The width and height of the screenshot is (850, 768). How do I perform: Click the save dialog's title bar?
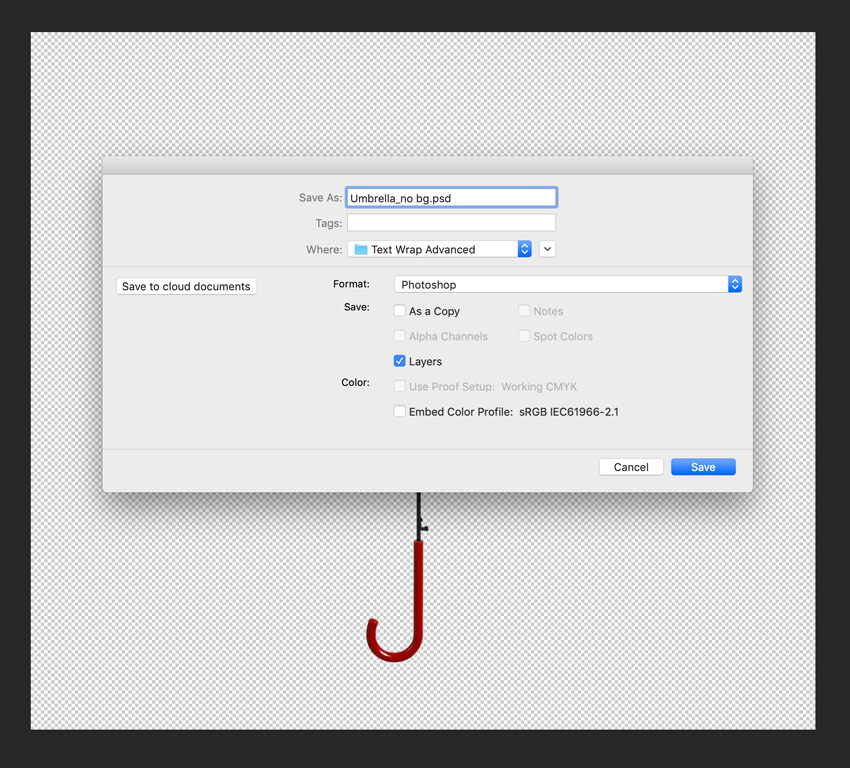coord(427,165)
